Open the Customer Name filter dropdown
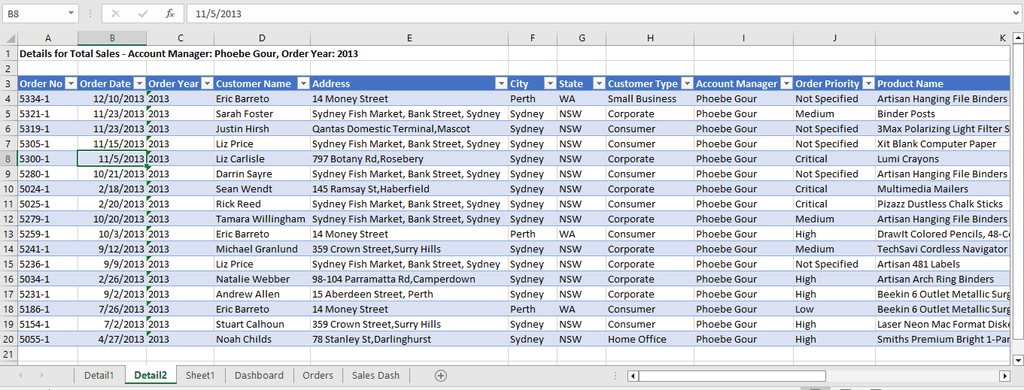Image resolution: width=1024 pixels, height=390 pixels. click(303, 84)
